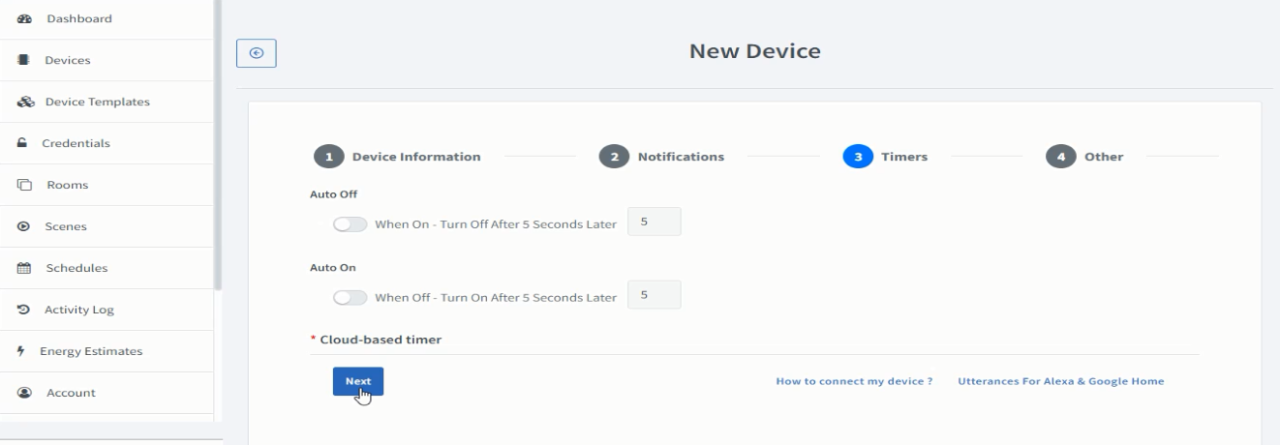The image size is (1280, 445).
Task: Go to step 4 Other
Action: coord(1084,157)
